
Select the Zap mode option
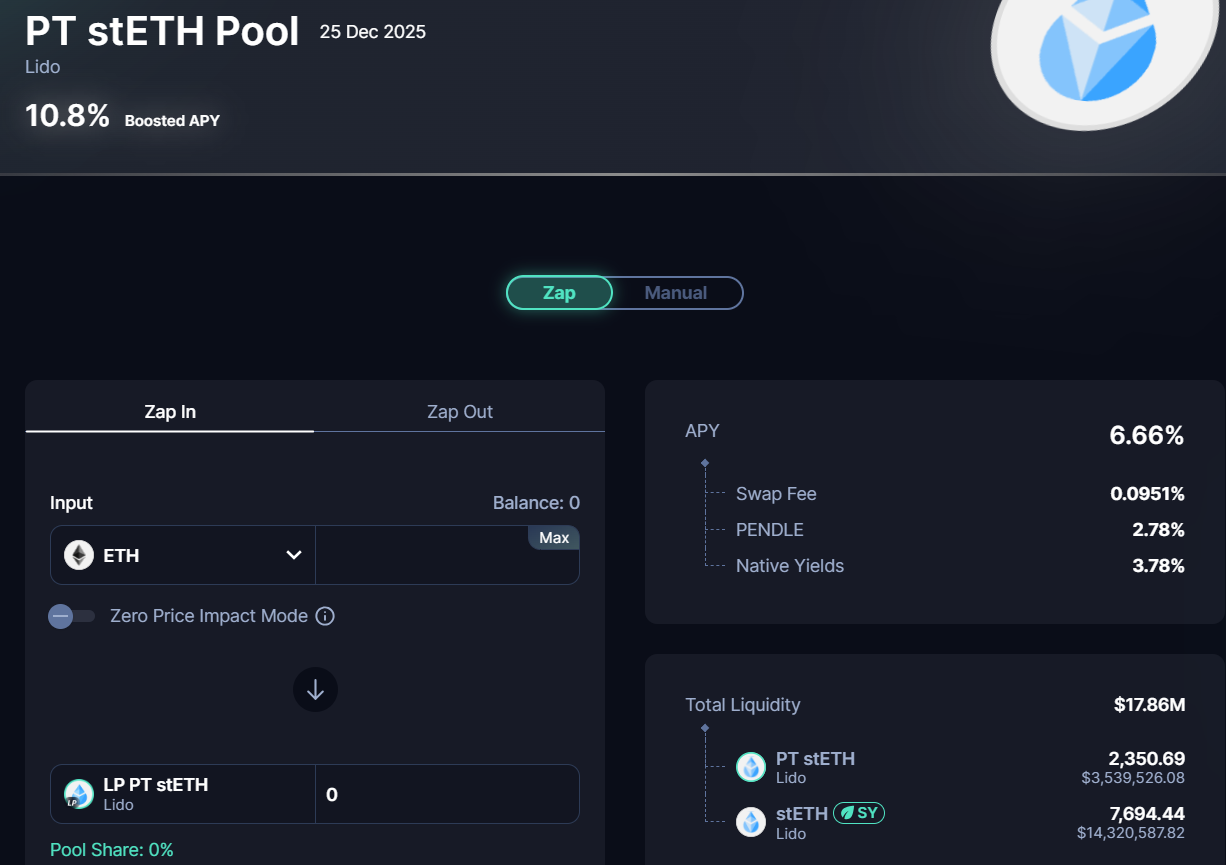click(559, 293)
